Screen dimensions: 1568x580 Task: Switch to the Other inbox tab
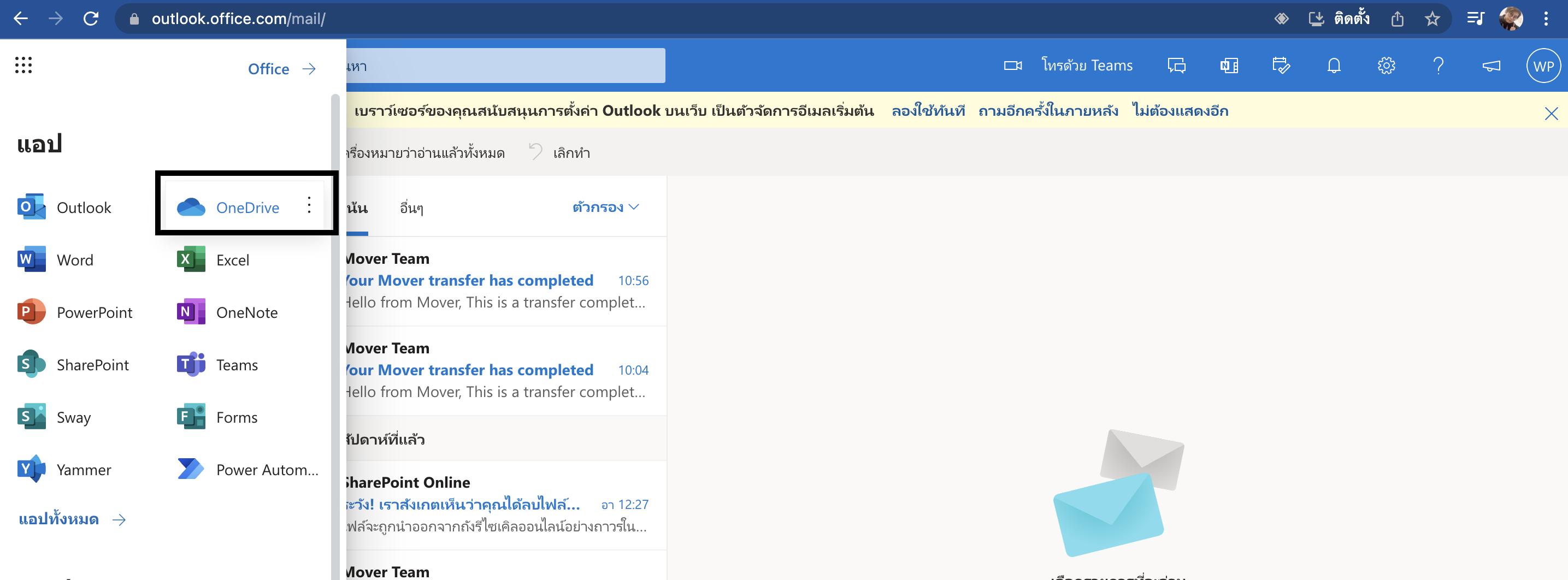tap(411, 208)
